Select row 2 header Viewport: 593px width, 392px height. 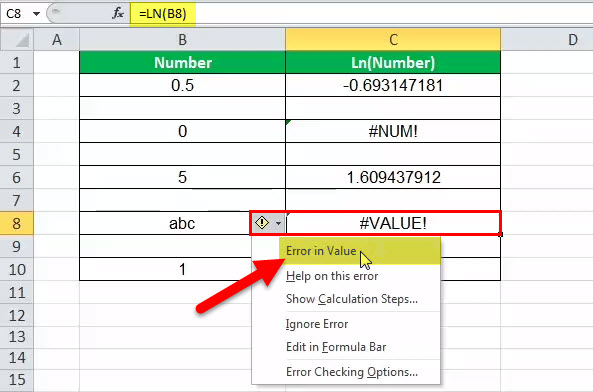tap(17, 85)
